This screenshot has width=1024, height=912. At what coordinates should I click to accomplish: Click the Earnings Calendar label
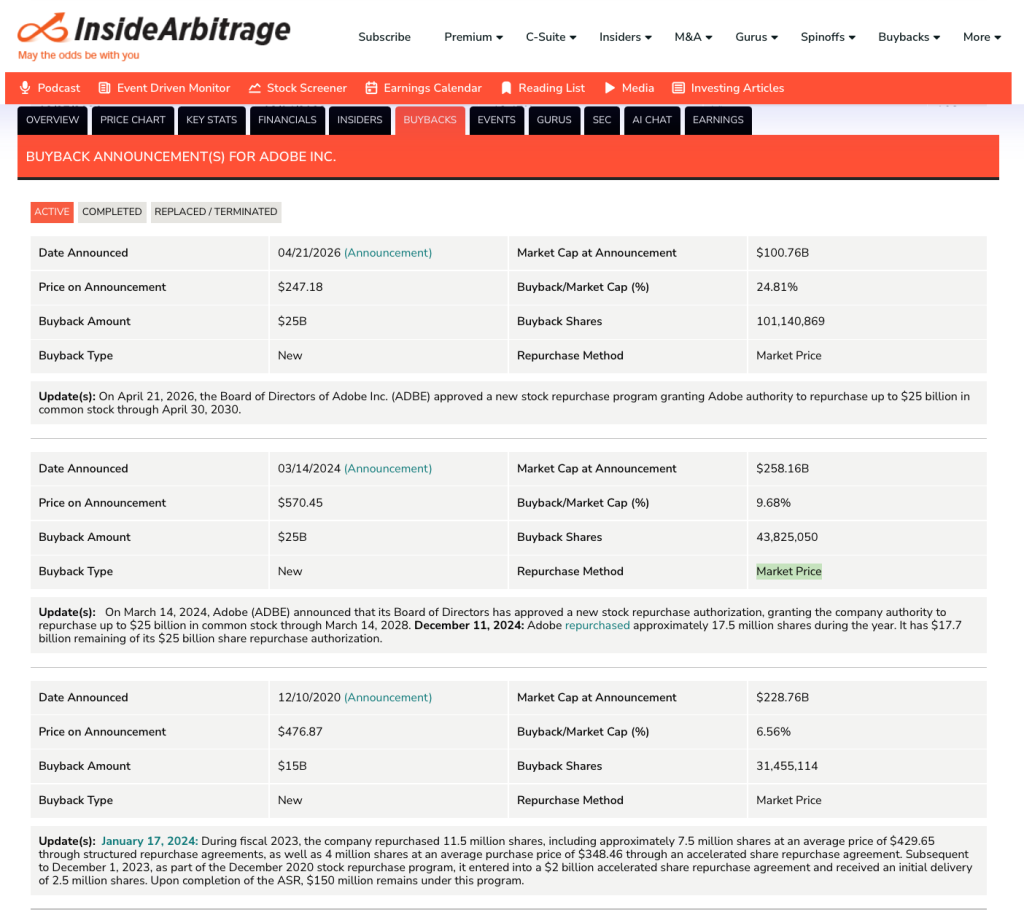pyautogui.click(x=432, y=88)
